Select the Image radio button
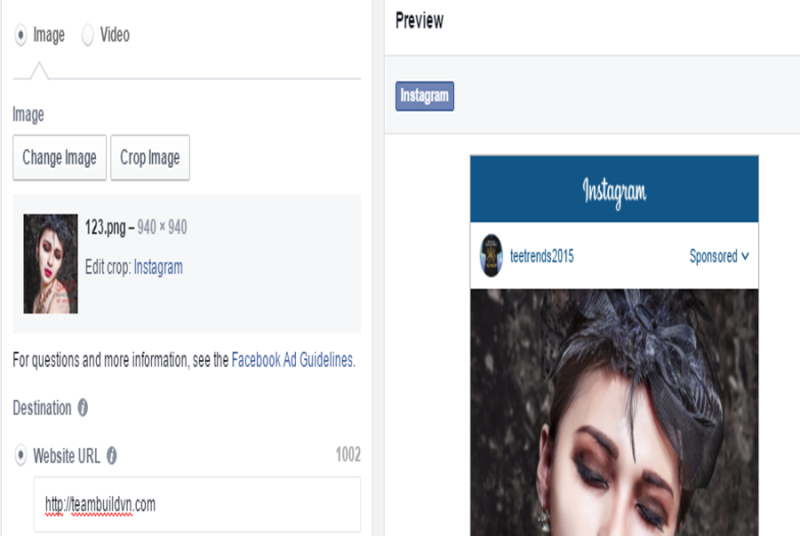The image size is (800, 536). tap(20, 35)
